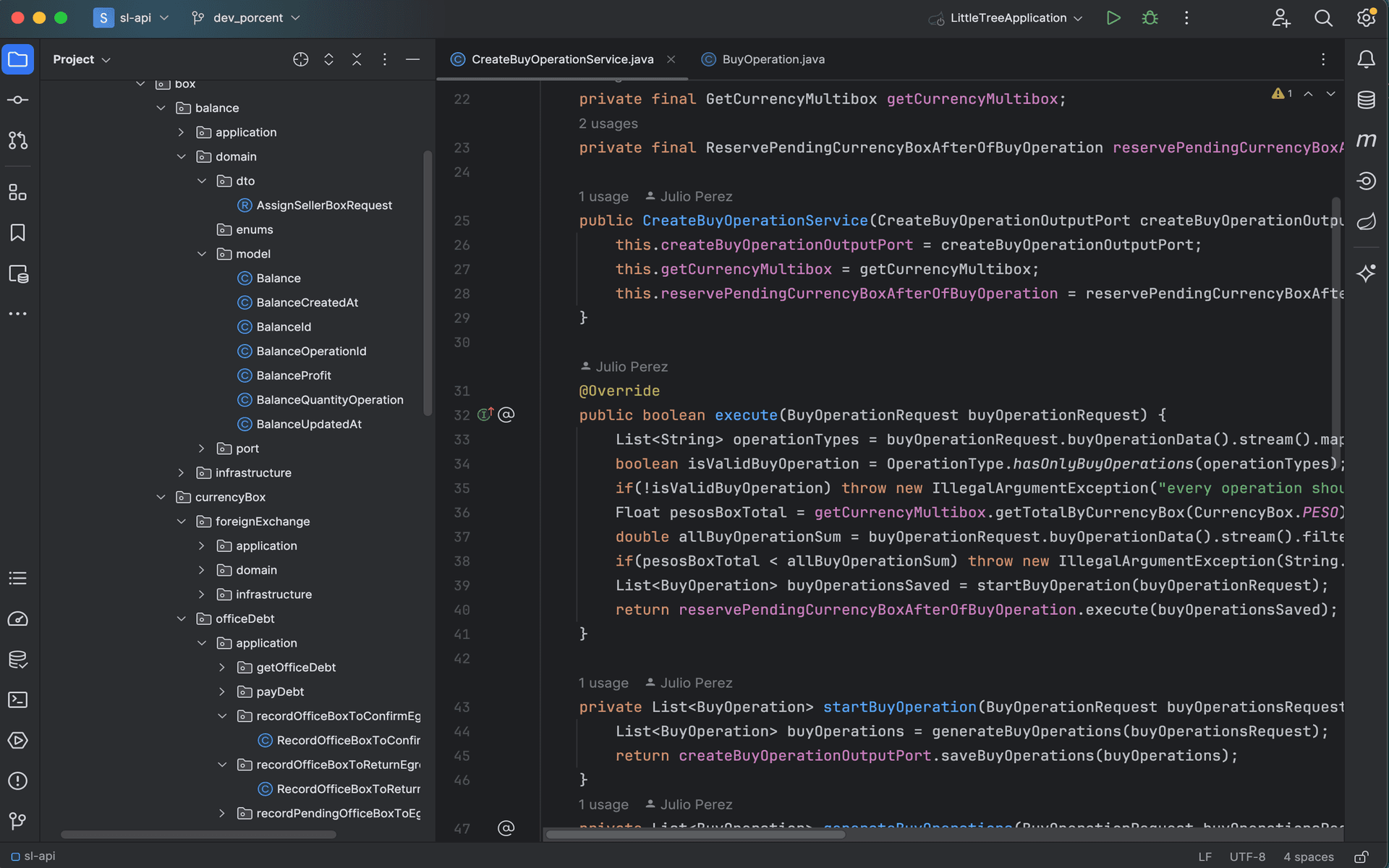Open IDE settings gear icon

click(x=1366, y=17)
